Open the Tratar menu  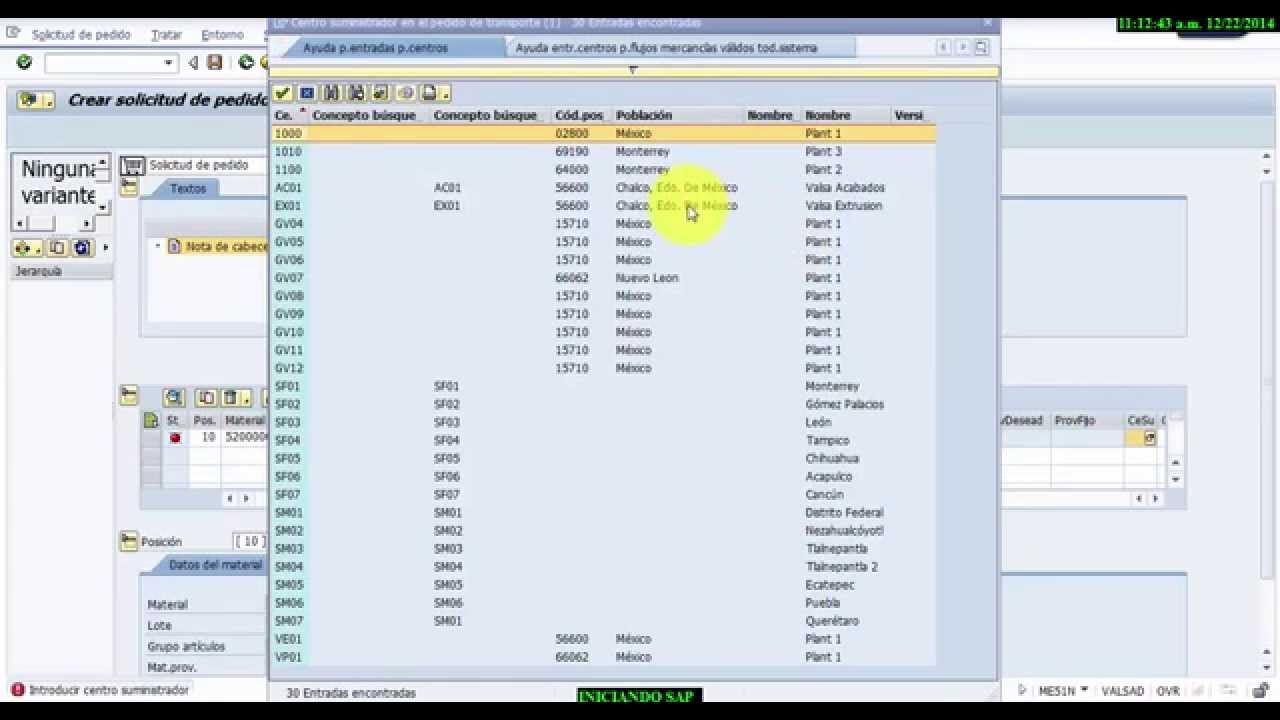[x=166, y=34]
